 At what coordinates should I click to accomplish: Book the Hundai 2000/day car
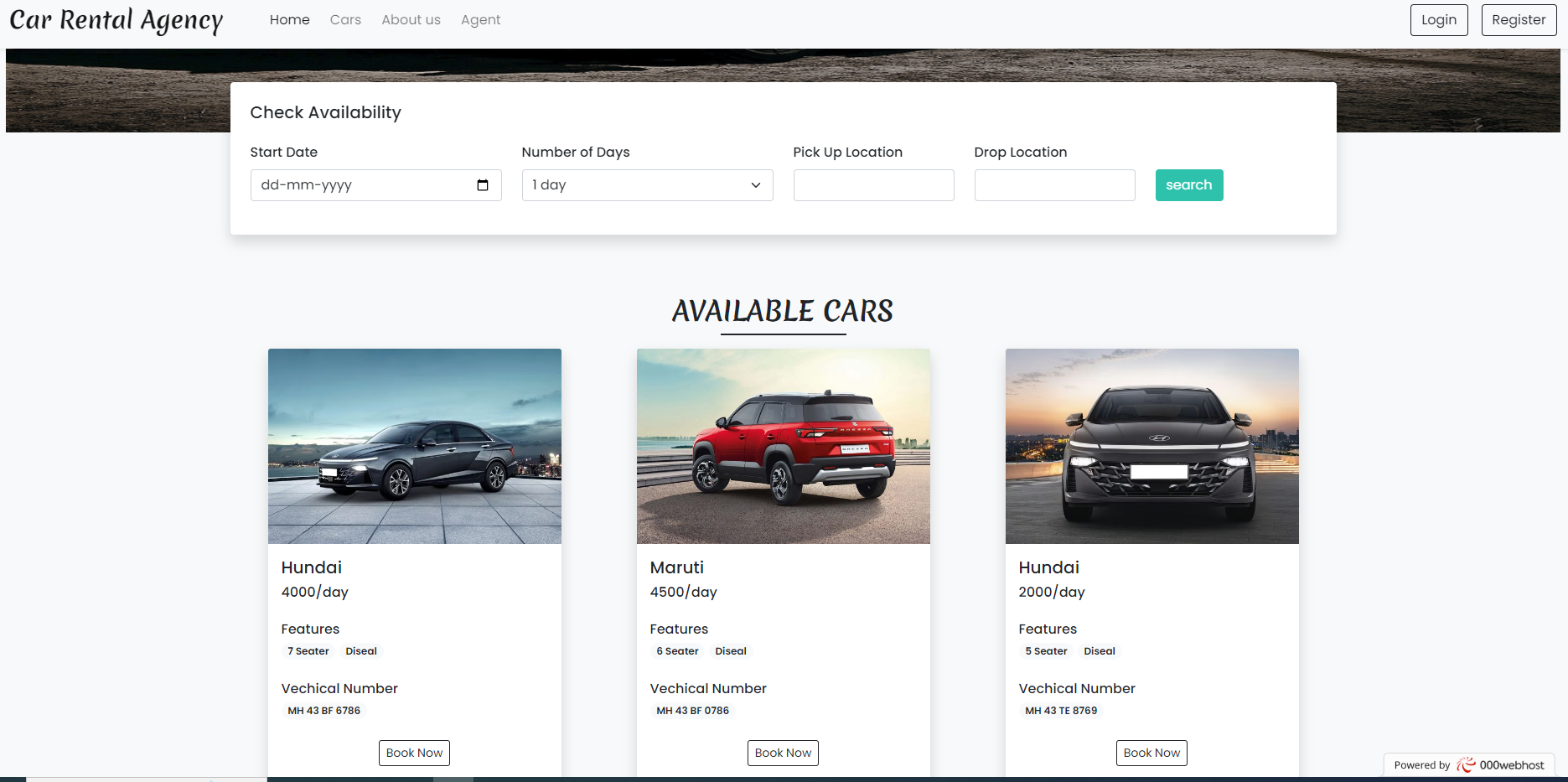pos(1151,753)
